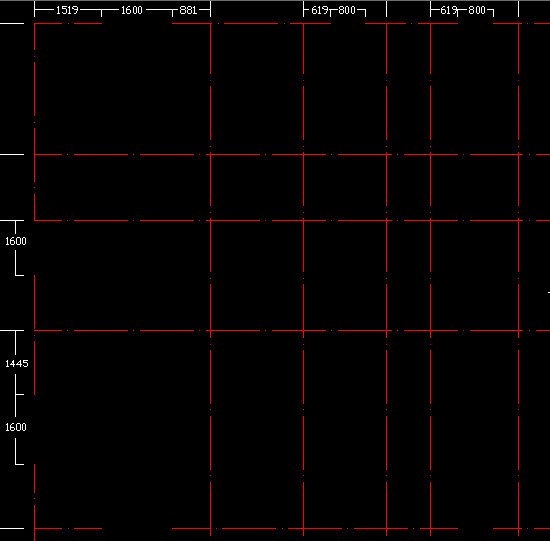Click the rightmost 619 dimension text
Image resolution: width=550 pixels, height=541 pixels.
click(x=449, y=11)
